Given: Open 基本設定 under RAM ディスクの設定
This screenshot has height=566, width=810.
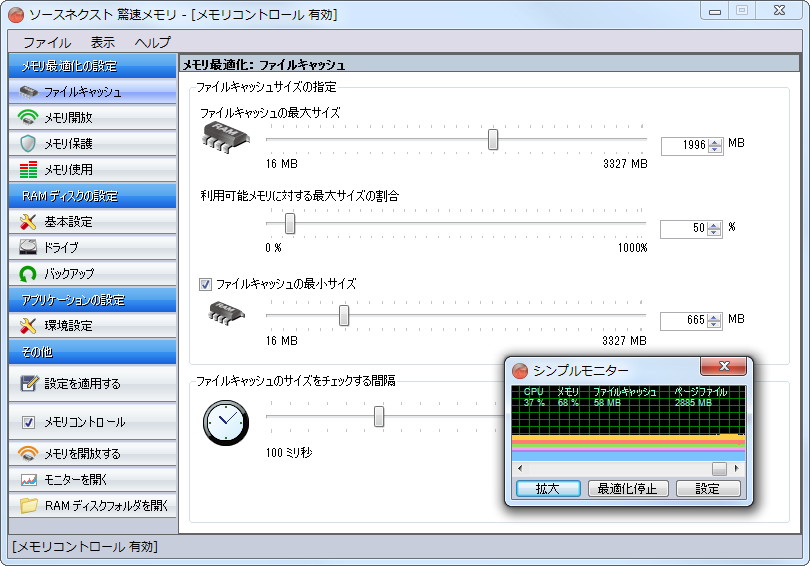Looking at the screenshot, I should coord(92,222).
